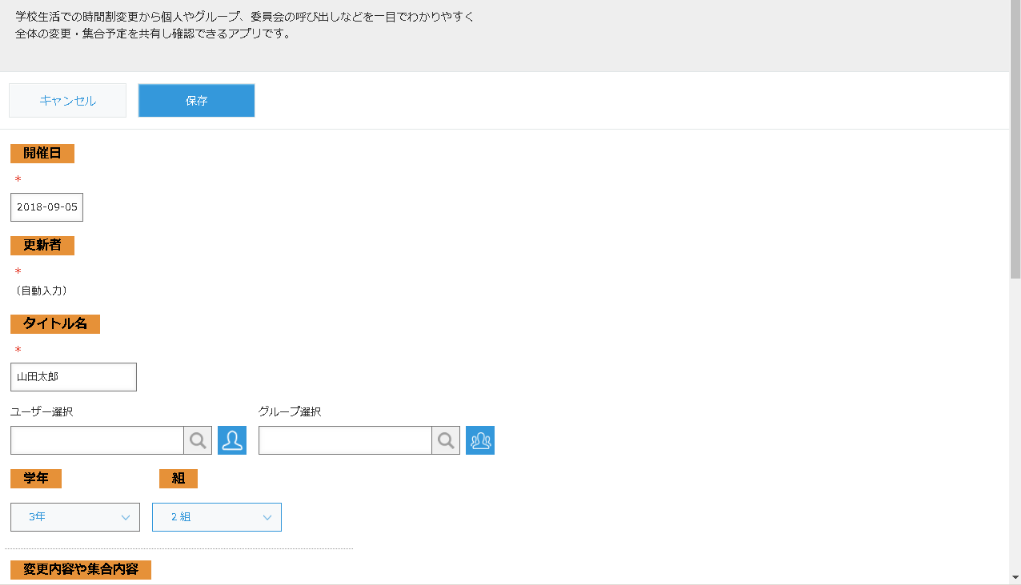Screen dimensions: 1021x585
Task: Click the orange タイトル名 field label
Action: click(x=55, y=324)
